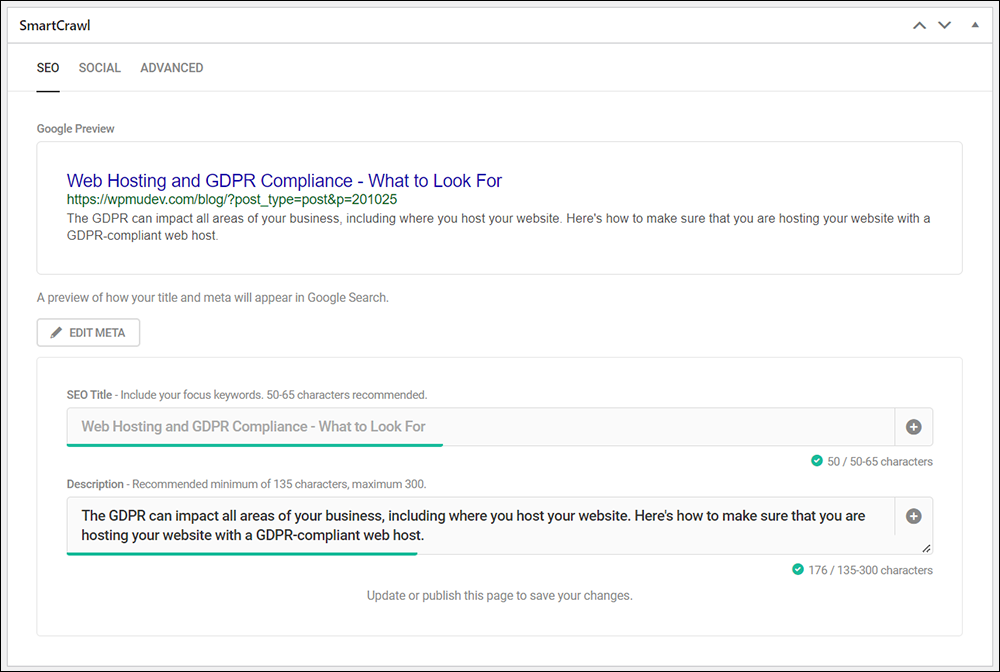Click the Description length progress bar
The image size is (1000, 672).
242,554
